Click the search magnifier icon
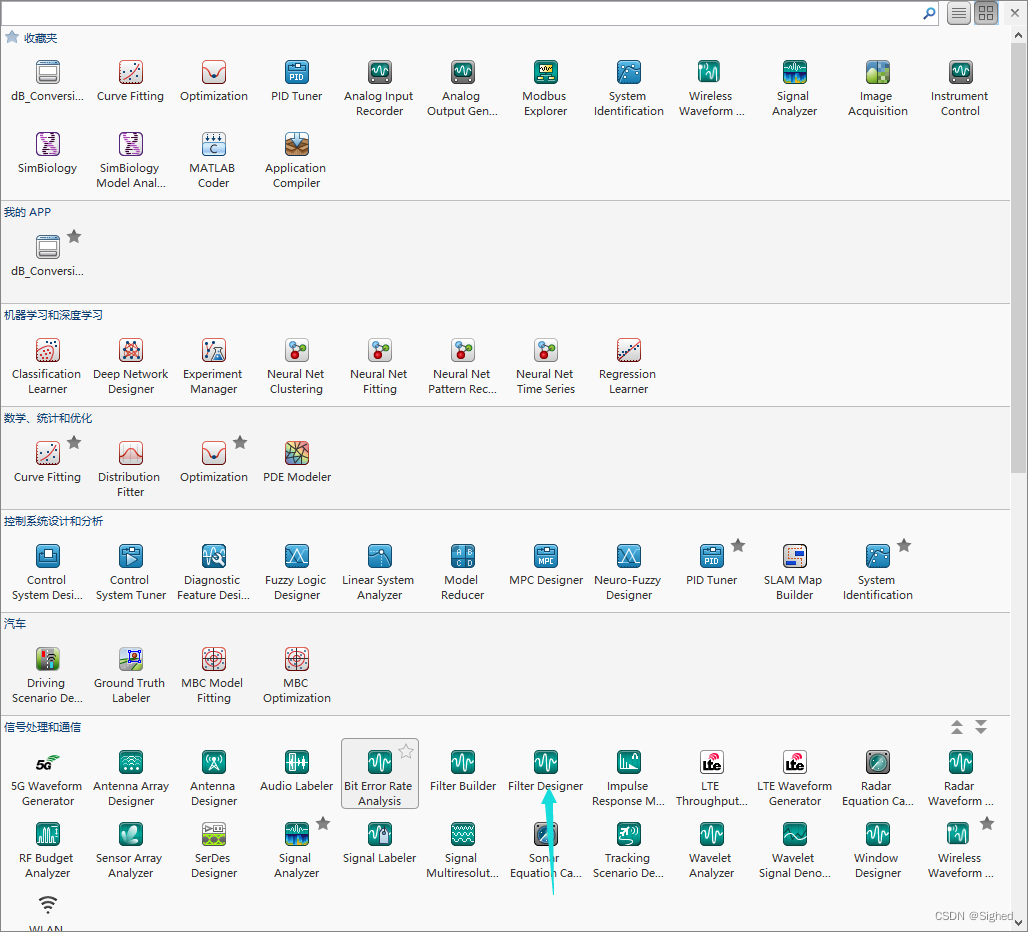 929,13
